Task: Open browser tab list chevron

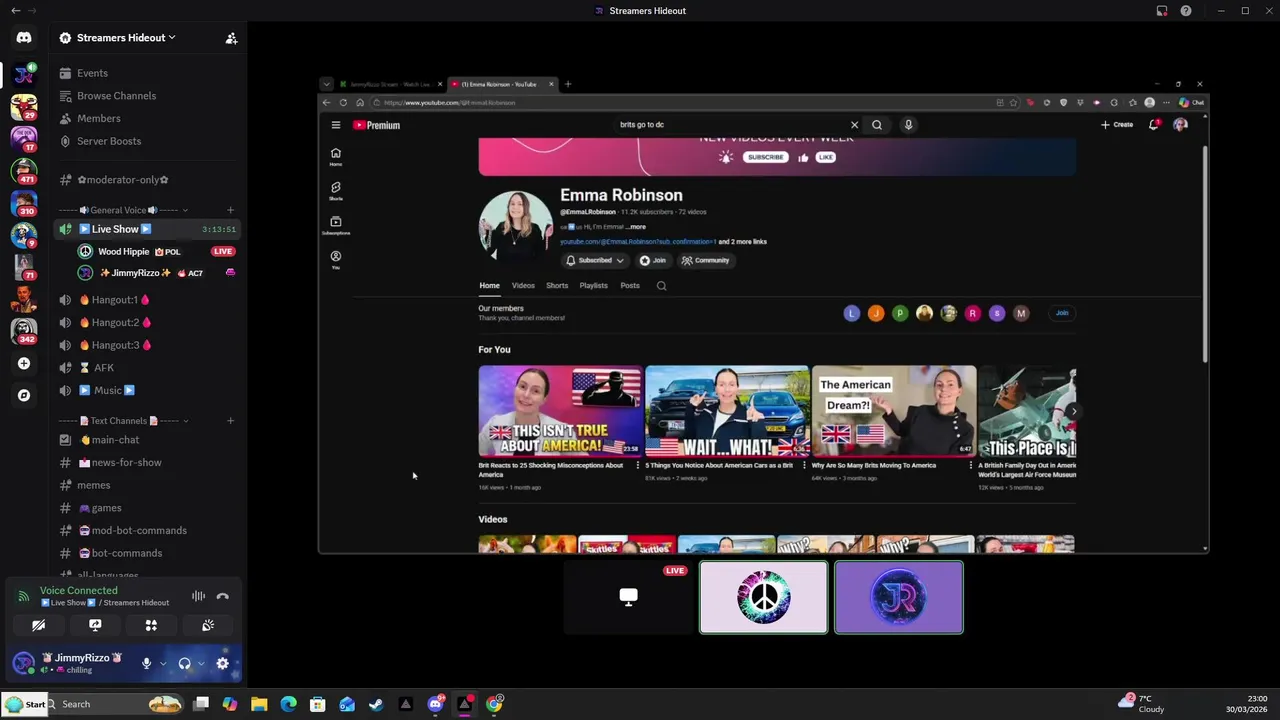Action: point(326,84)
